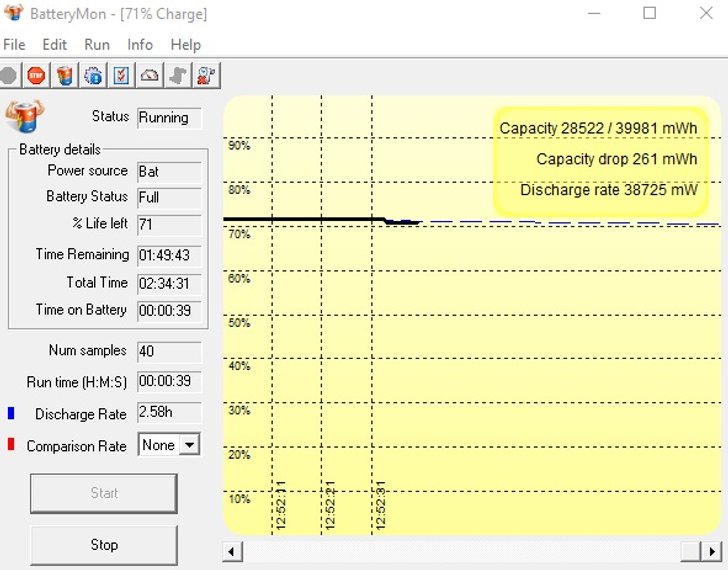Click the gauge meter toolbar icon
Image resolution: width=728 pixels, height=570 pixels.
coord(150,75)
